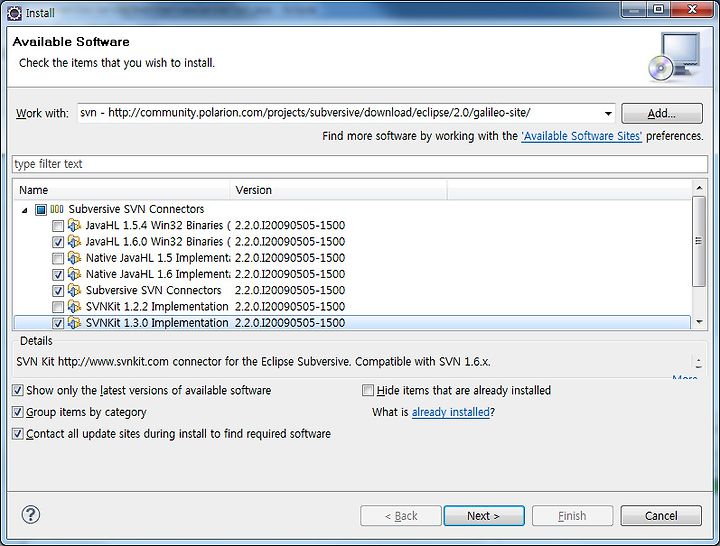
Task: Disable Group items by category
Action: click(17, 412)
